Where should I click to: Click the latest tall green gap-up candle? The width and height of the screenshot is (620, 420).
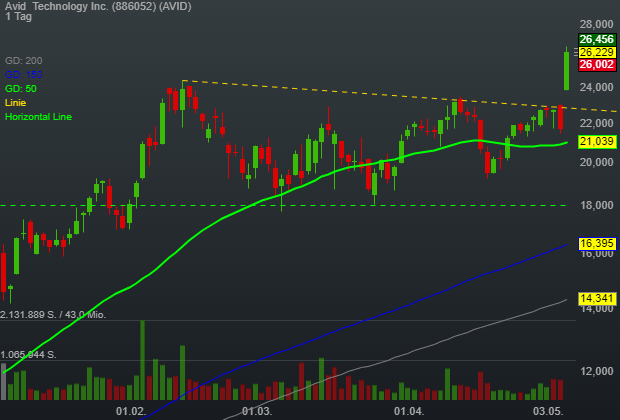[566, 70]
